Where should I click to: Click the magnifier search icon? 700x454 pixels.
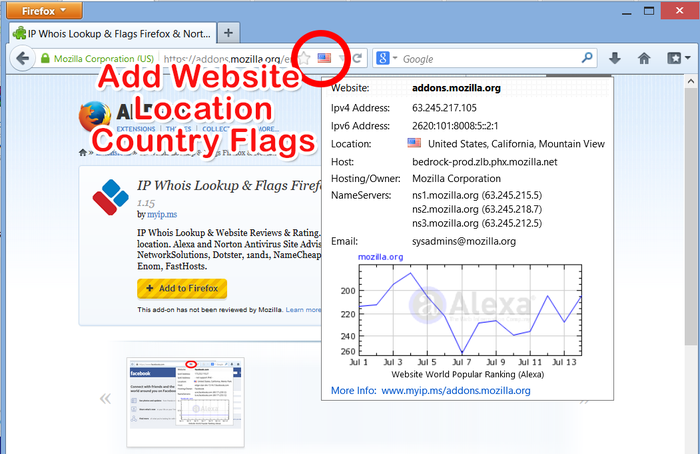pyautogui.click(x=588, y=58)
